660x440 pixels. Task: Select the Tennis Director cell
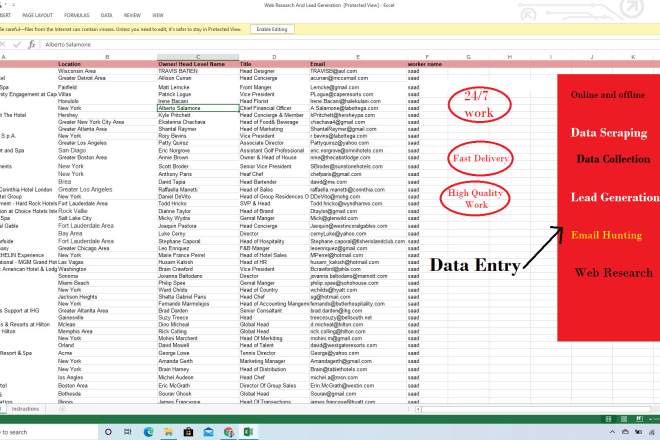click(x=274, y=353)
